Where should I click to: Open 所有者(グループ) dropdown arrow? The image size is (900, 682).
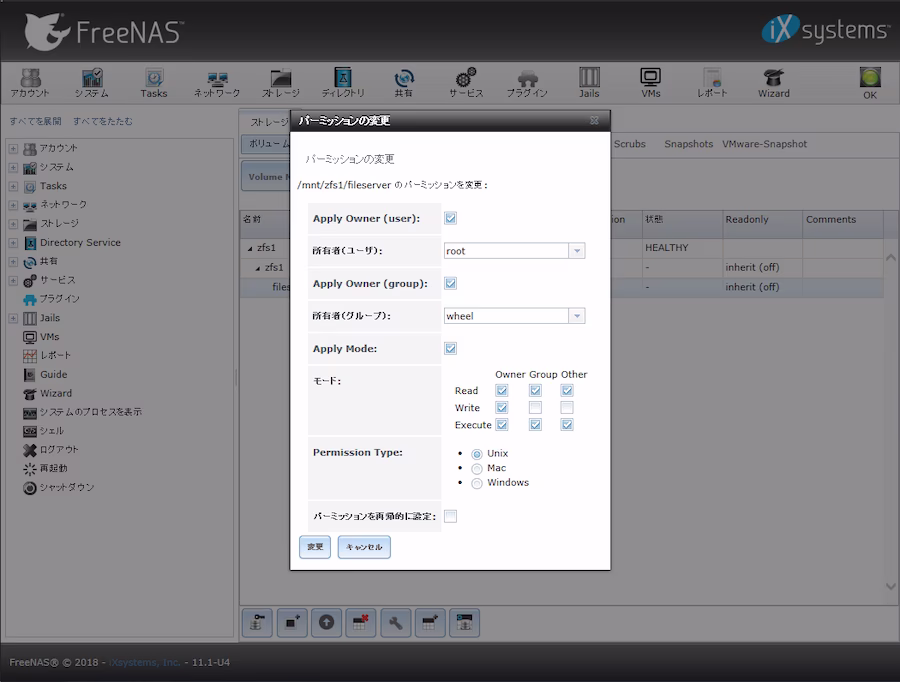[577, 316]
